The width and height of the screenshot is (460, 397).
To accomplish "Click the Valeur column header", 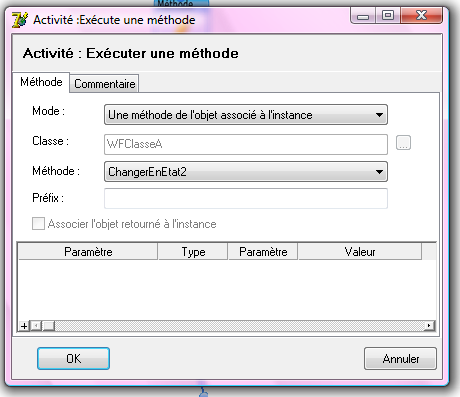I will click(360, 252).
